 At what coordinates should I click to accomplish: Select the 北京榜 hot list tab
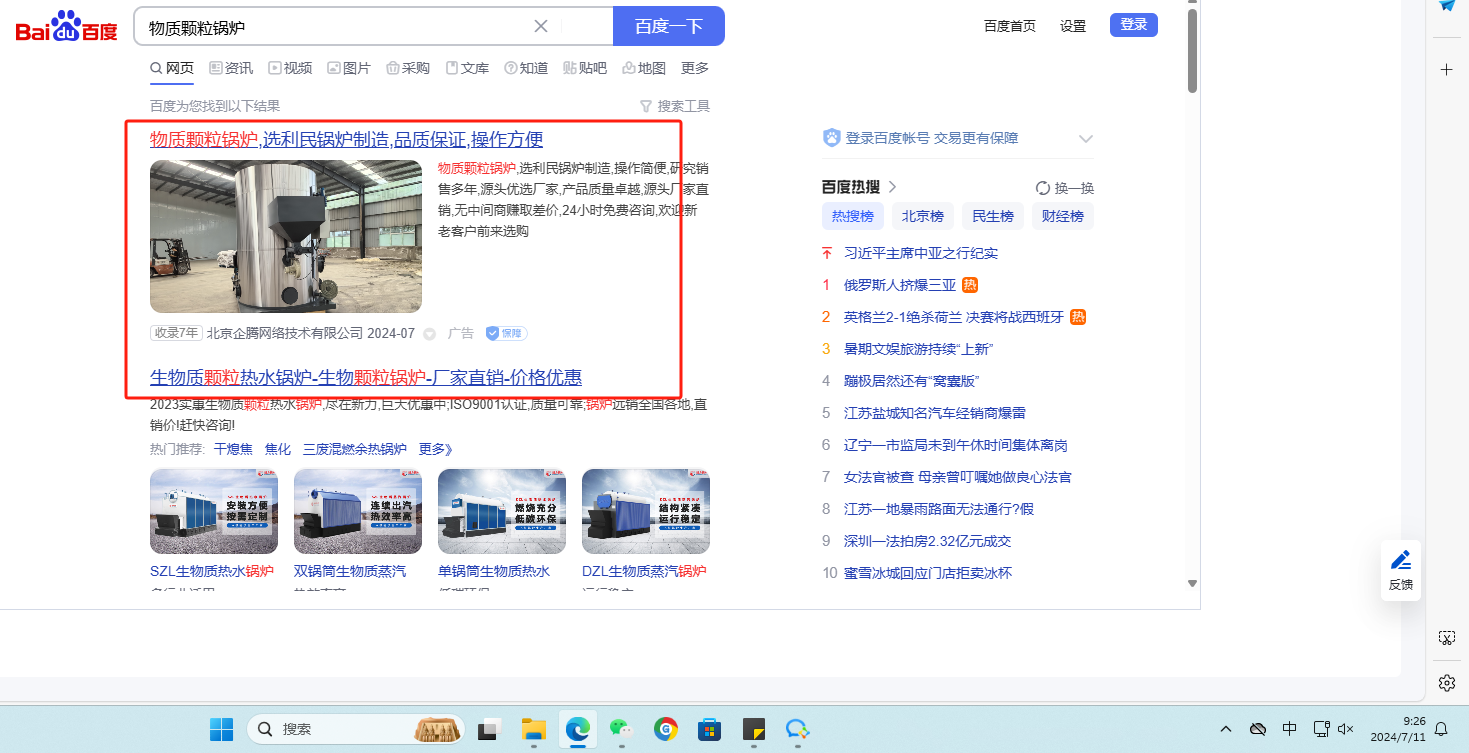pos(922,216)
